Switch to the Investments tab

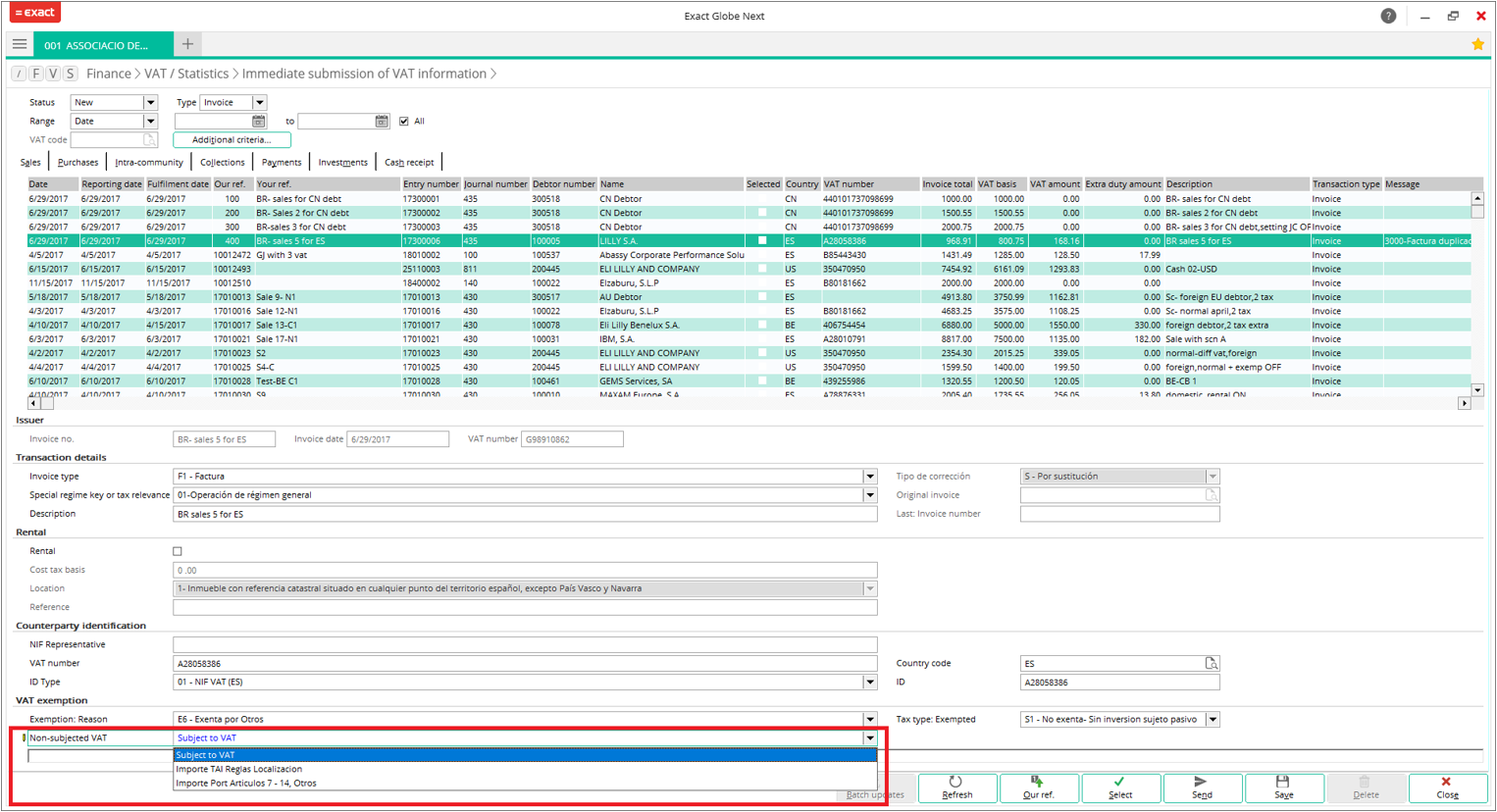click(x=343, y=163)
